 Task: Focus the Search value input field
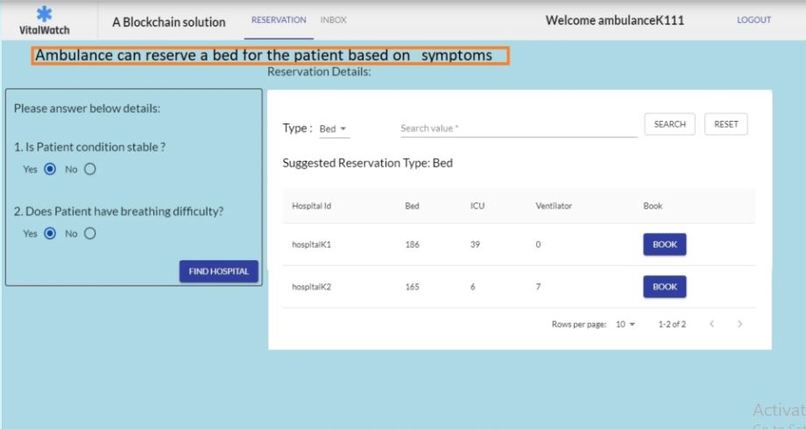(x=518, y=128)
